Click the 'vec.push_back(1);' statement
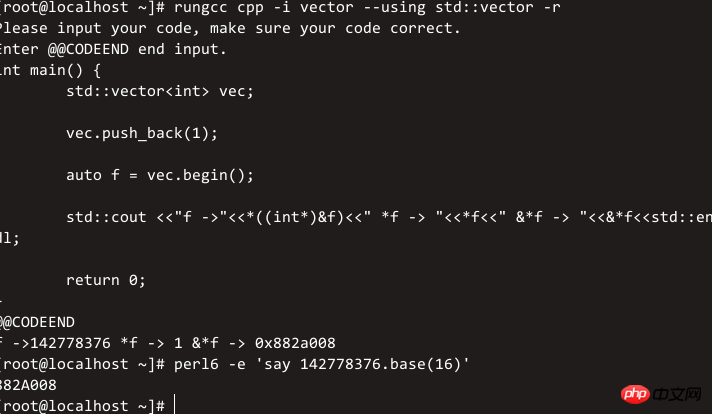The height and width of the screenshot is (414, 712). click(x=142, y=133)
